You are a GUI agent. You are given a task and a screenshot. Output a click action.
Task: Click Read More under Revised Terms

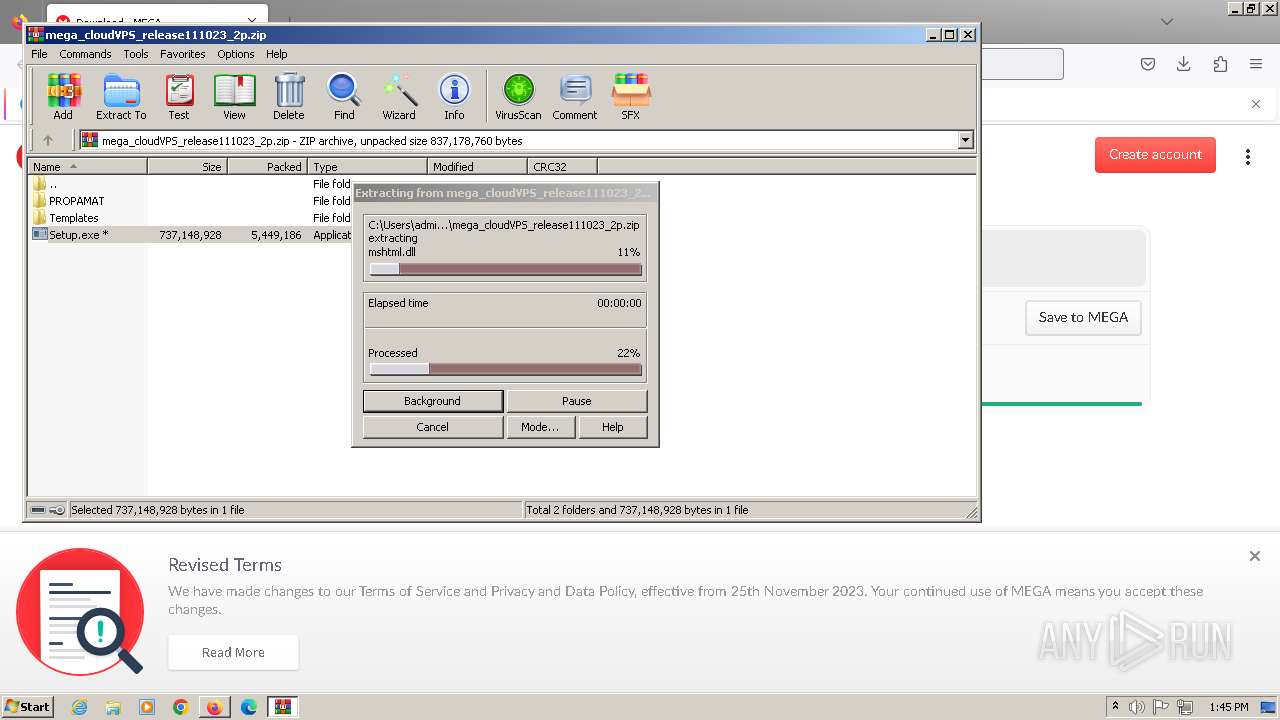[233, 653]
